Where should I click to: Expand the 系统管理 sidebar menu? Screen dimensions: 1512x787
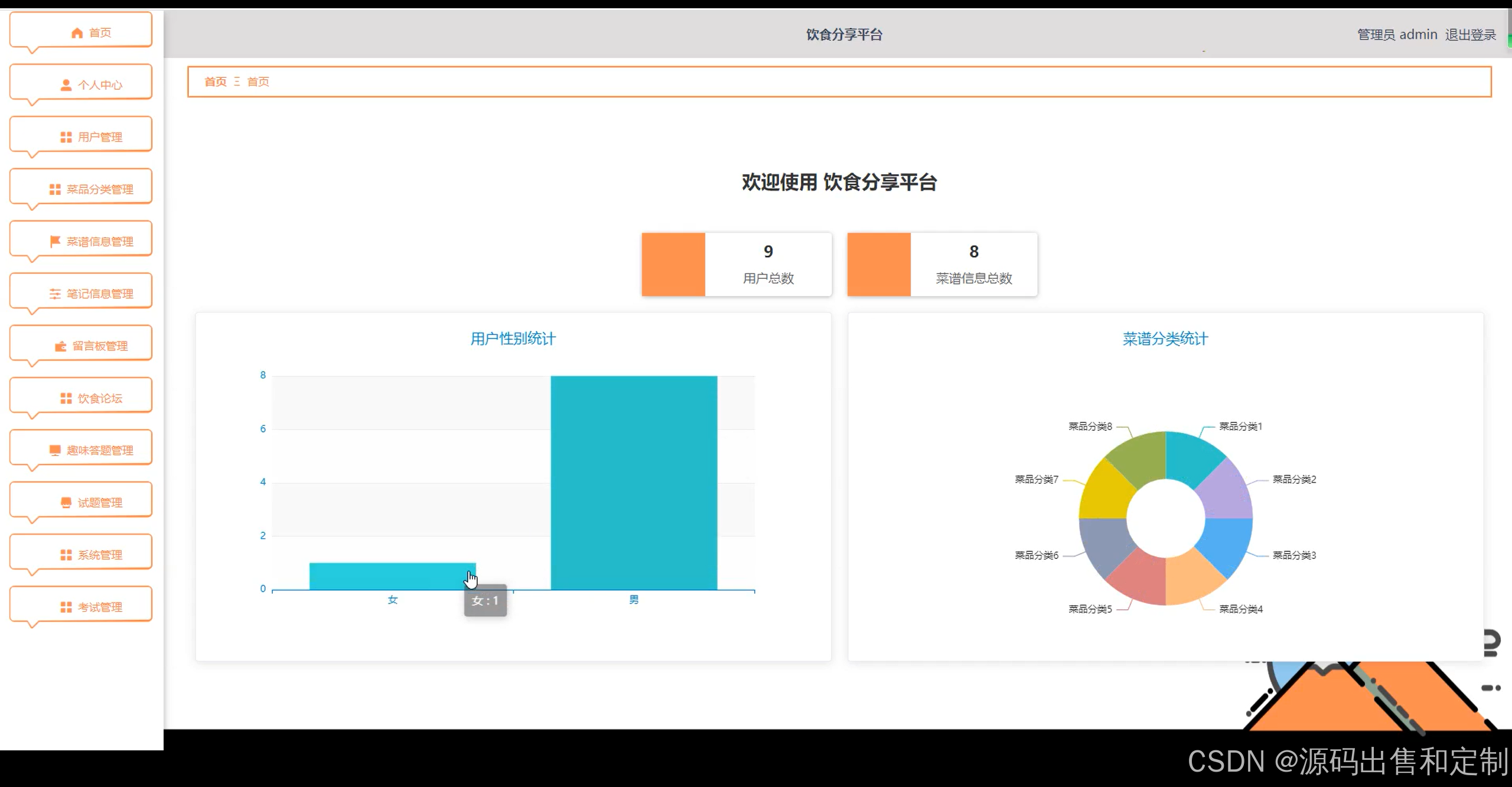(x=99, y=555)
